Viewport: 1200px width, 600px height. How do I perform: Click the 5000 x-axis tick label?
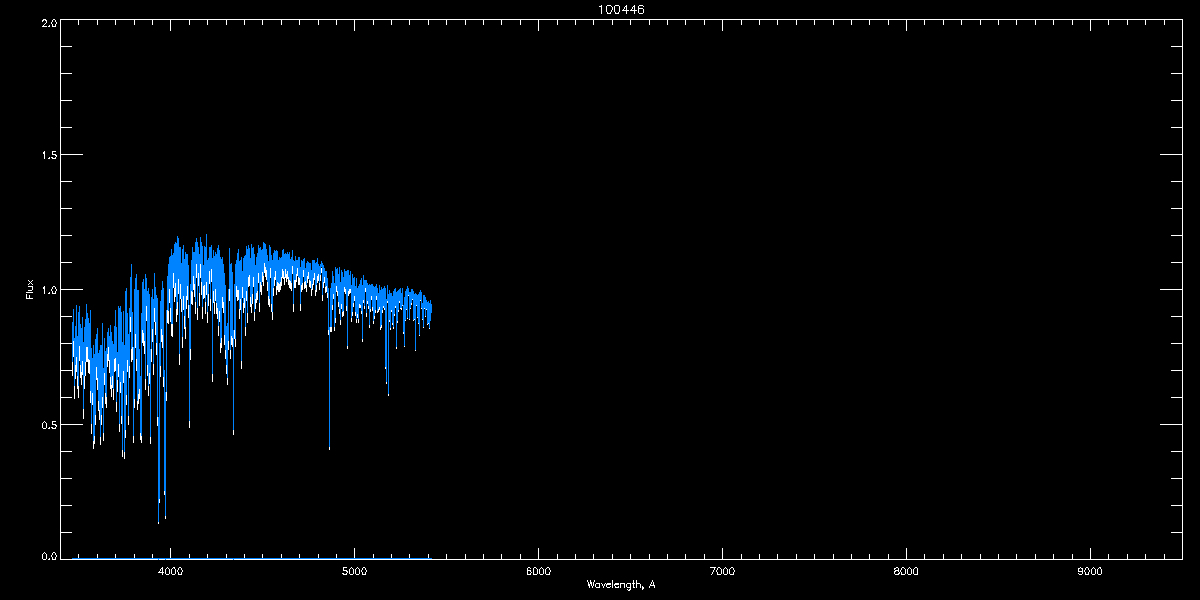354,571
